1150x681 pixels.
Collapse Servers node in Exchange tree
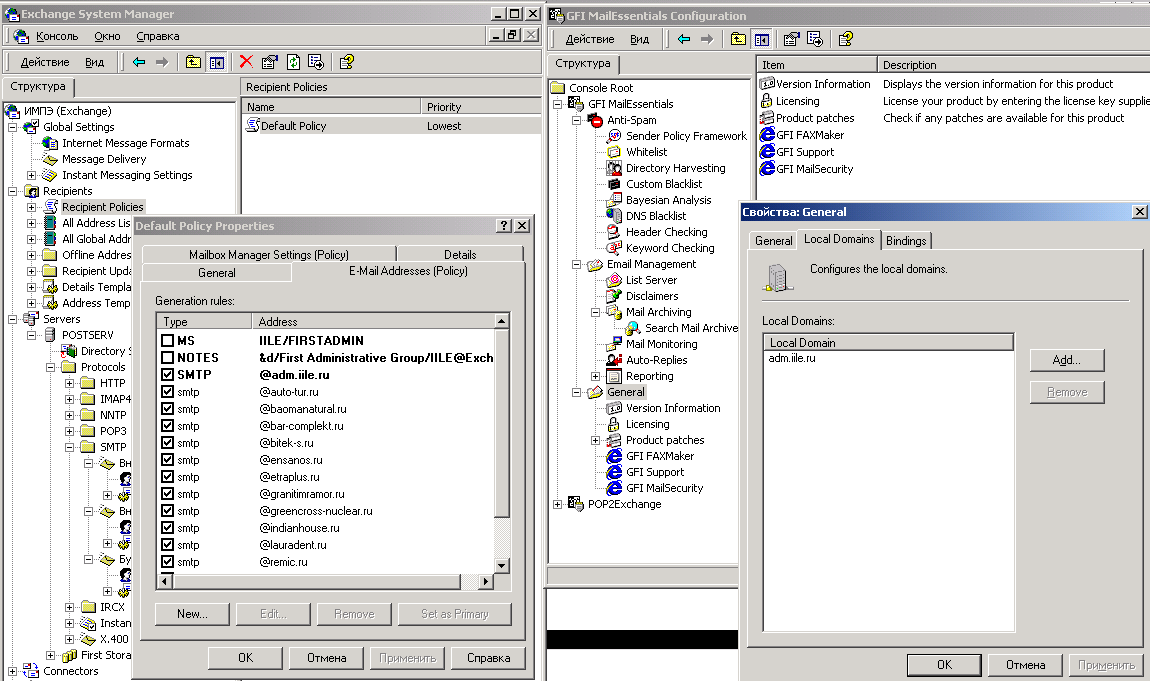pyautogui.click(x=12, y=320)
